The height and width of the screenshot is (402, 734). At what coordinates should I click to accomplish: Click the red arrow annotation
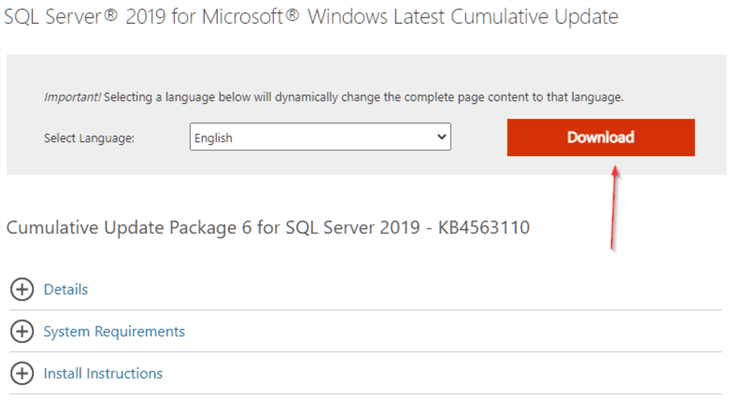tap(613, 208)
